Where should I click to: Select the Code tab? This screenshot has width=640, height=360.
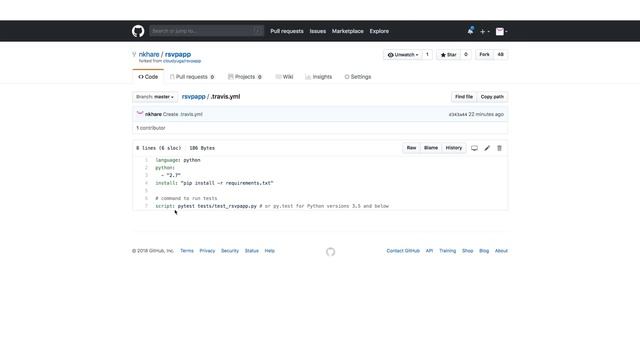(148, 77)
